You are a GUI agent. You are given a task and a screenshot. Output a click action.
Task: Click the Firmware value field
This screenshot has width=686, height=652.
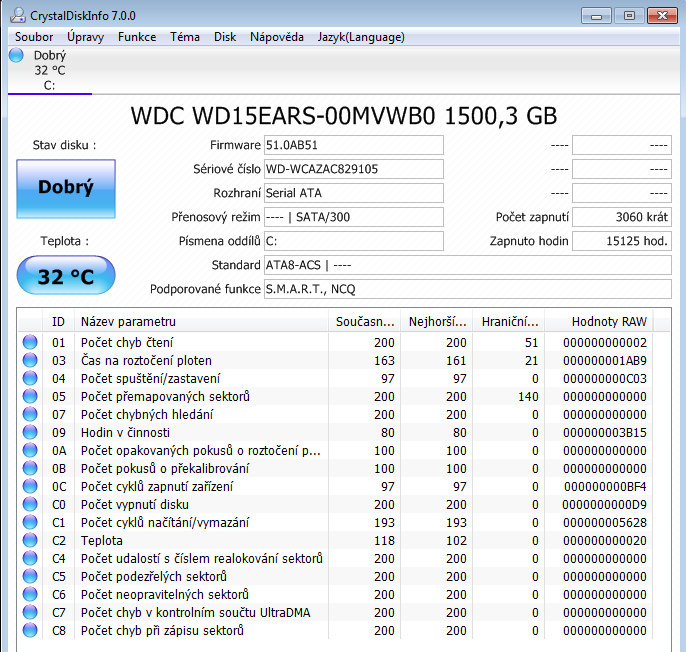pos(353,145)
